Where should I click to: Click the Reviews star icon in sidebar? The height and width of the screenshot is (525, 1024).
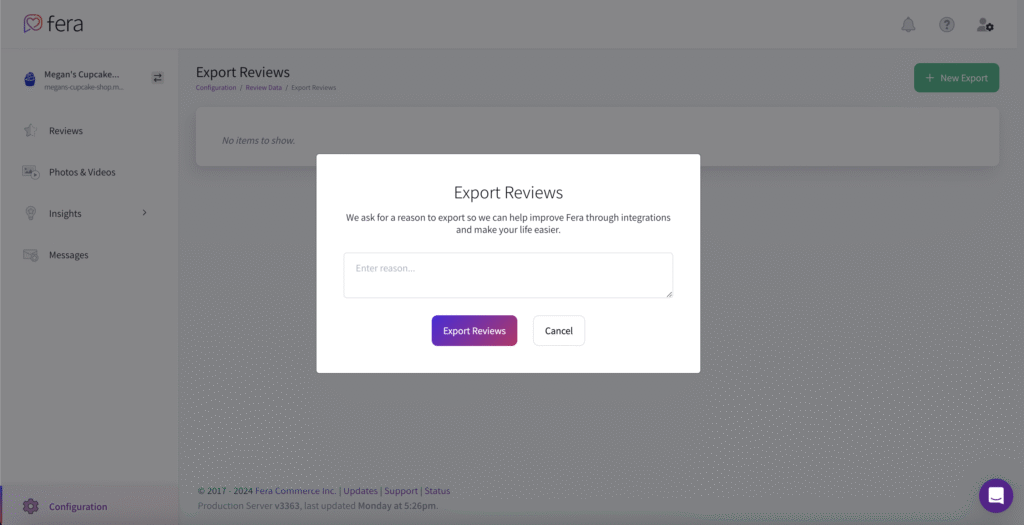point(31,131)
